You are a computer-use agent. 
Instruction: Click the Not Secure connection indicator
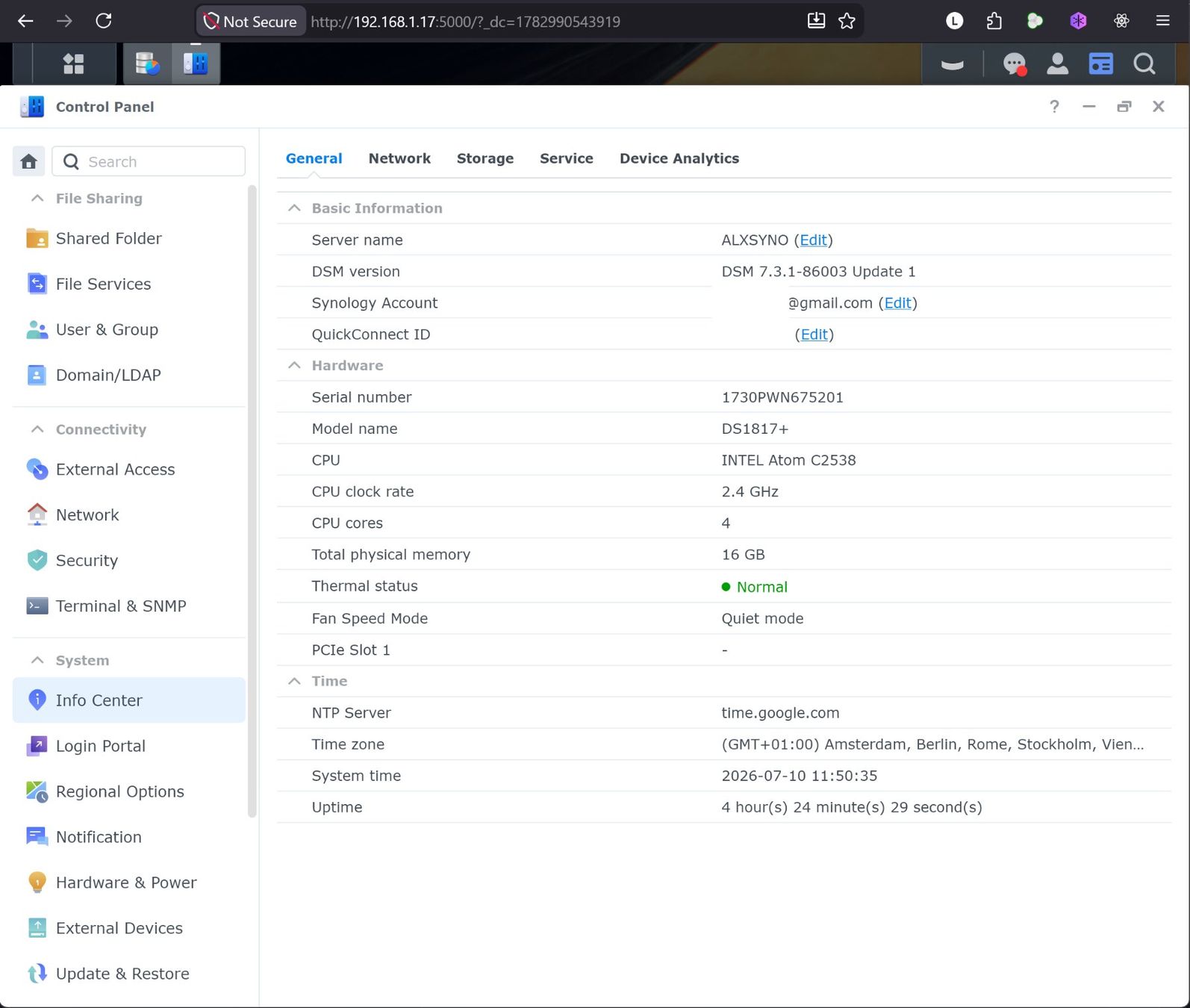pyautogui.click(x=251, y=22)
